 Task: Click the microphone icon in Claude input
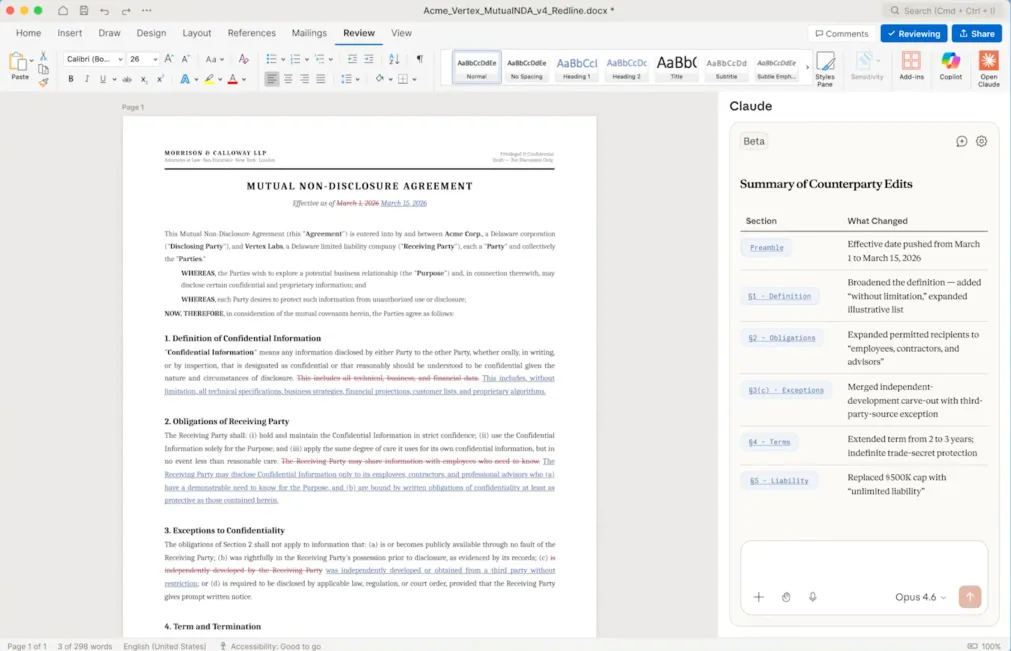click(812, 597)
